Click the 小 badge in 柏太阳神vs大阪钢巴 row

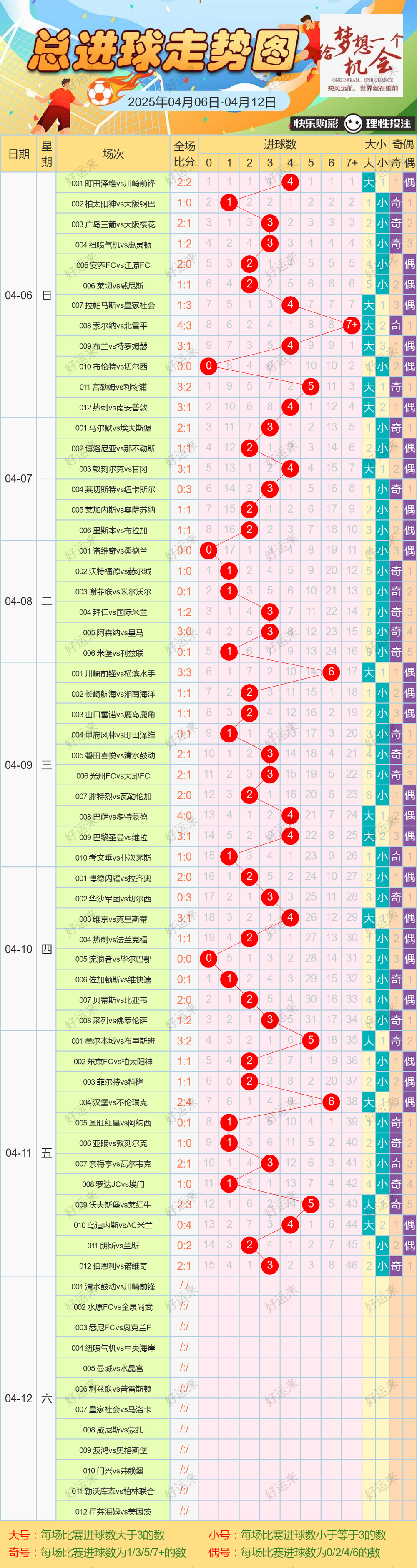pos(382,203)
